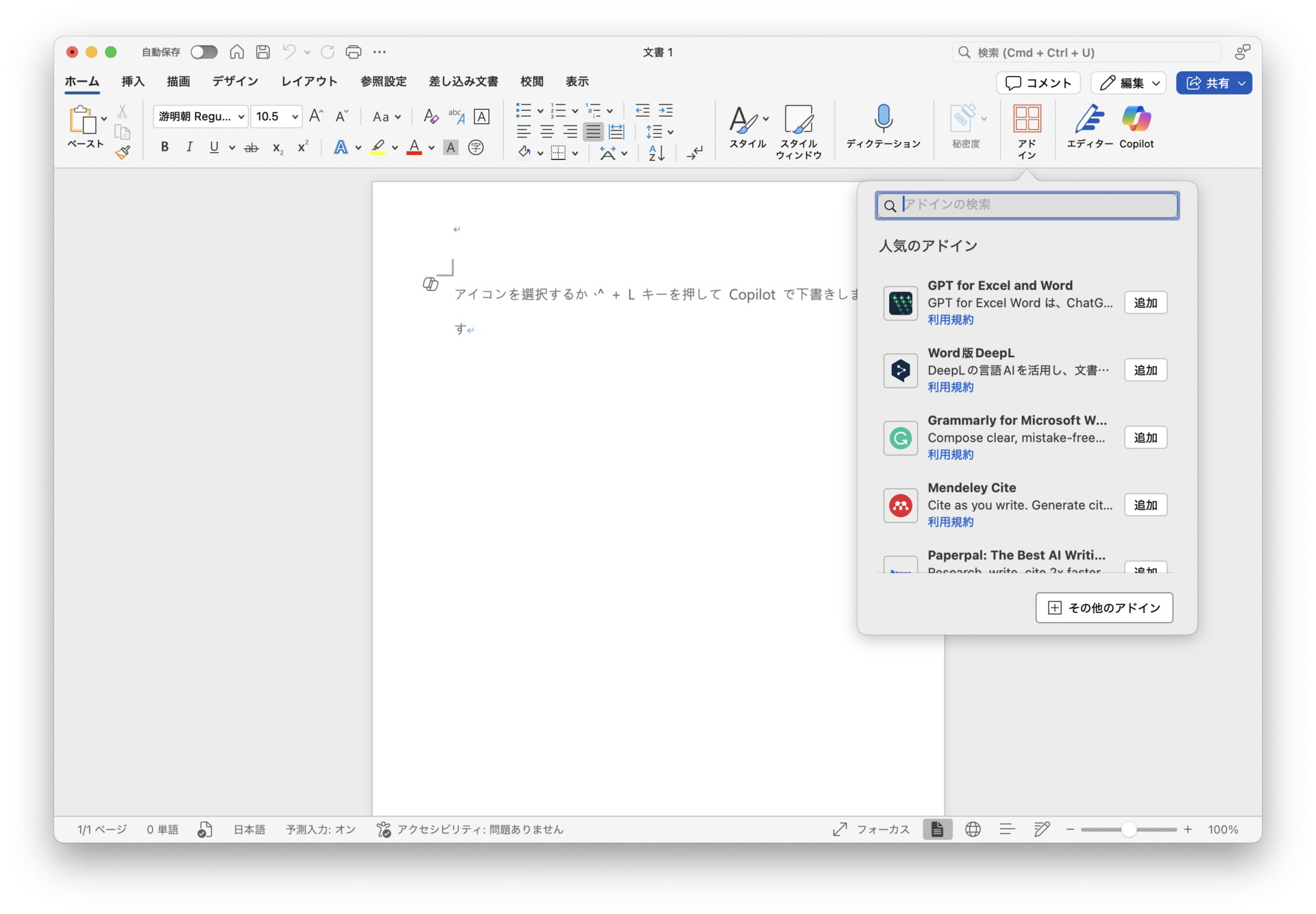Image resolution: width=1316 pixels, height=914 pixels.
Task: Click the format painter brush icon
Action: [x=123, y=152]
